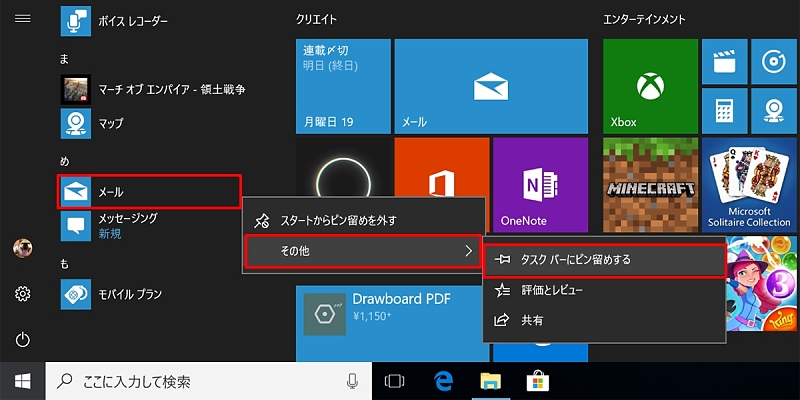Open Microsoft Solitaire Collection tile

[x=749, y=185]
